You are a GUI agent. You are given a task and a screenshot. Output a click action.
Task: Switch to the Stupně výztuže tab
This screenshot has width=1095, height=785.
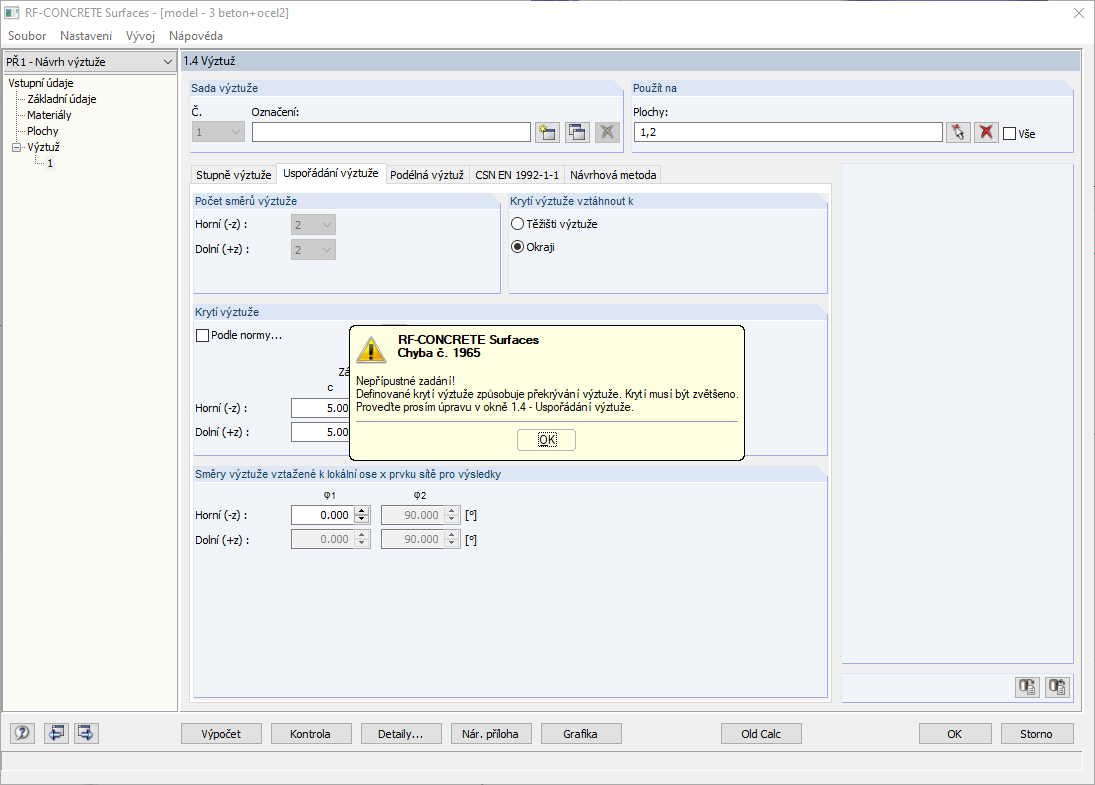(233, 175)
